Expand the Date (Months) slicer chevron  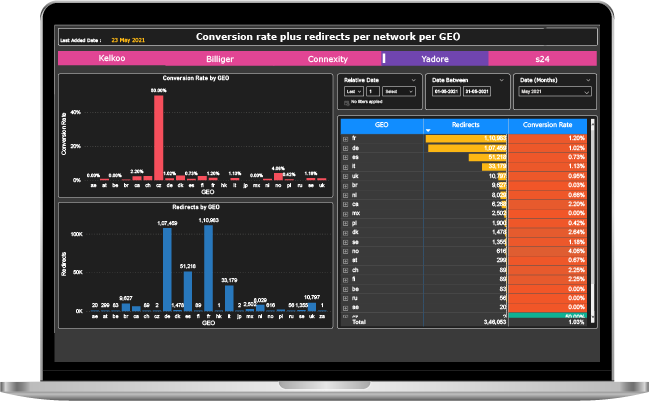tap(588, 80)
